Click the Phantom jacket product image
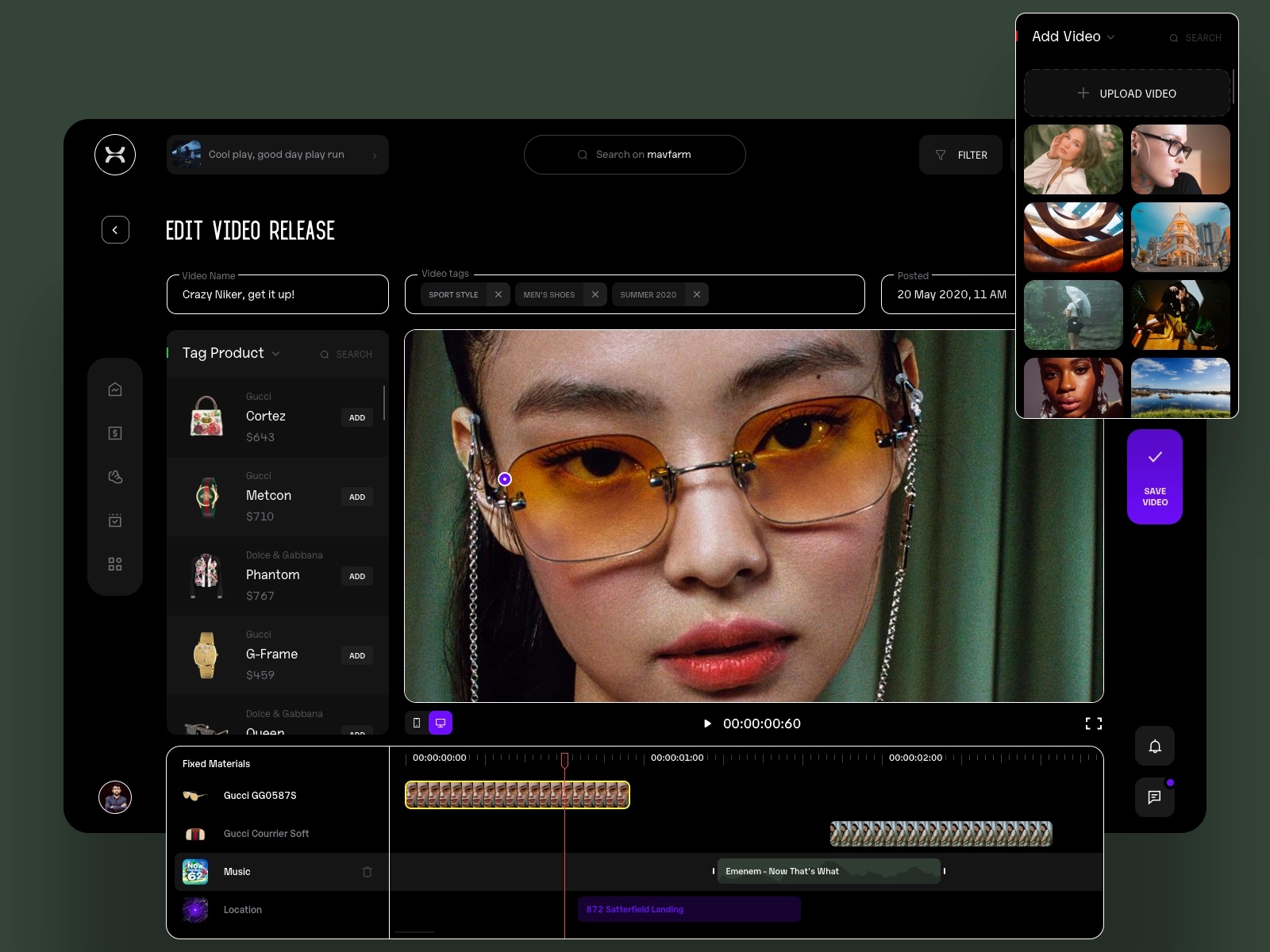 tap(206, 575)
